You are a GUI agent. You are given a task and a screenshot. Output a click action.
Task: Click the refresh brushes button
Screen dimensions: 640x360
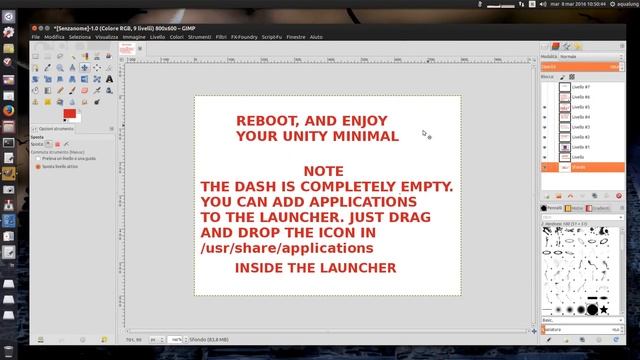(x=616, y=340)
